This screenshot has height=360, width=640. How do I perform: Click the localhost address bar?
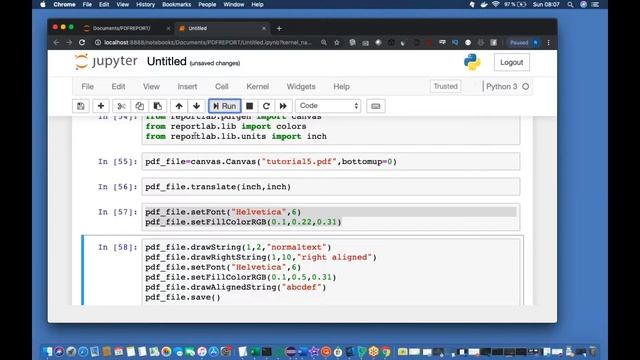pos(207,42)
